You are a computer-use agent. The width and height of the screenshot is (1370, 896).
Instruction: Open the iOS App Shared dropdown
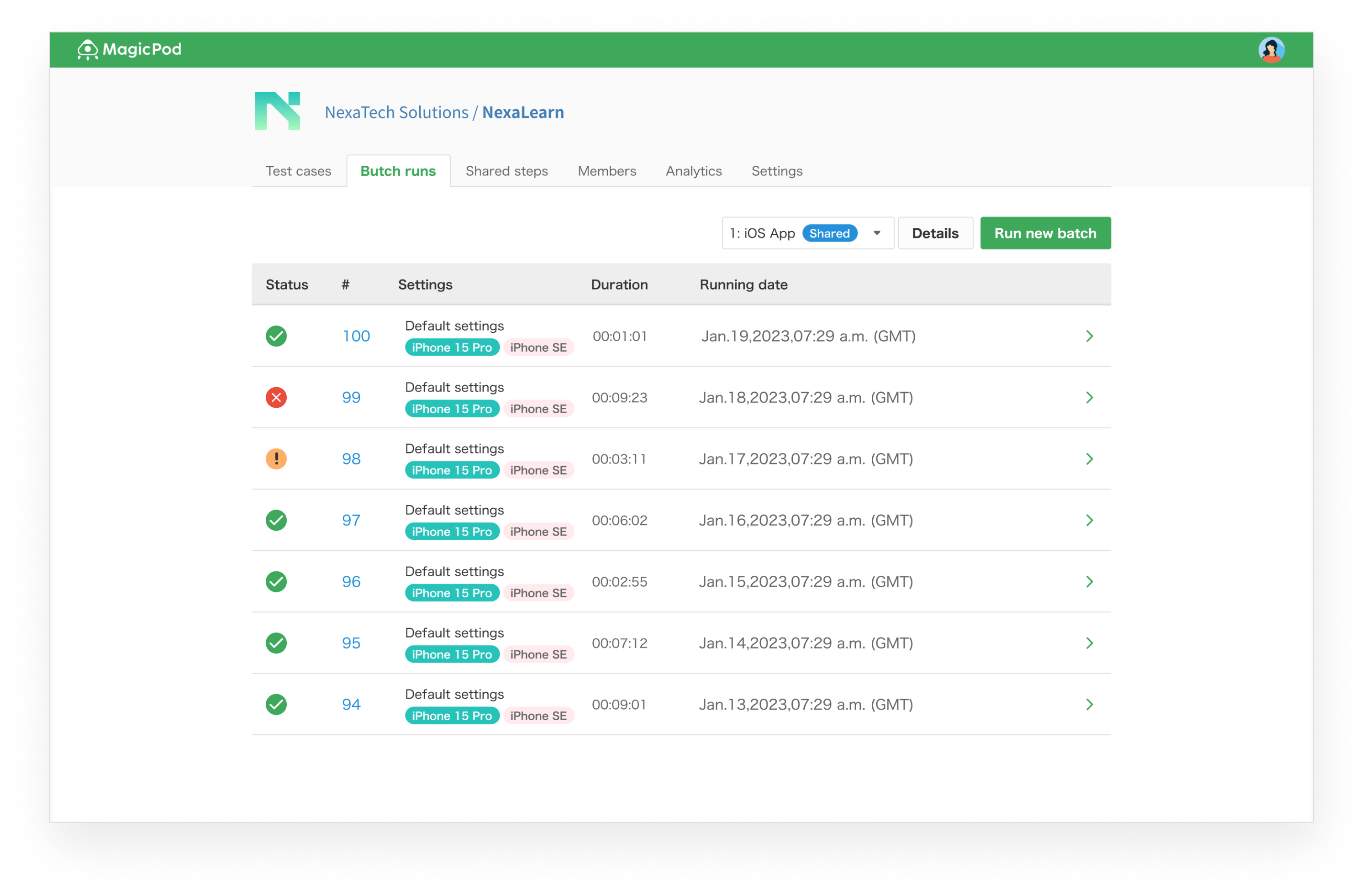point(807,233)
